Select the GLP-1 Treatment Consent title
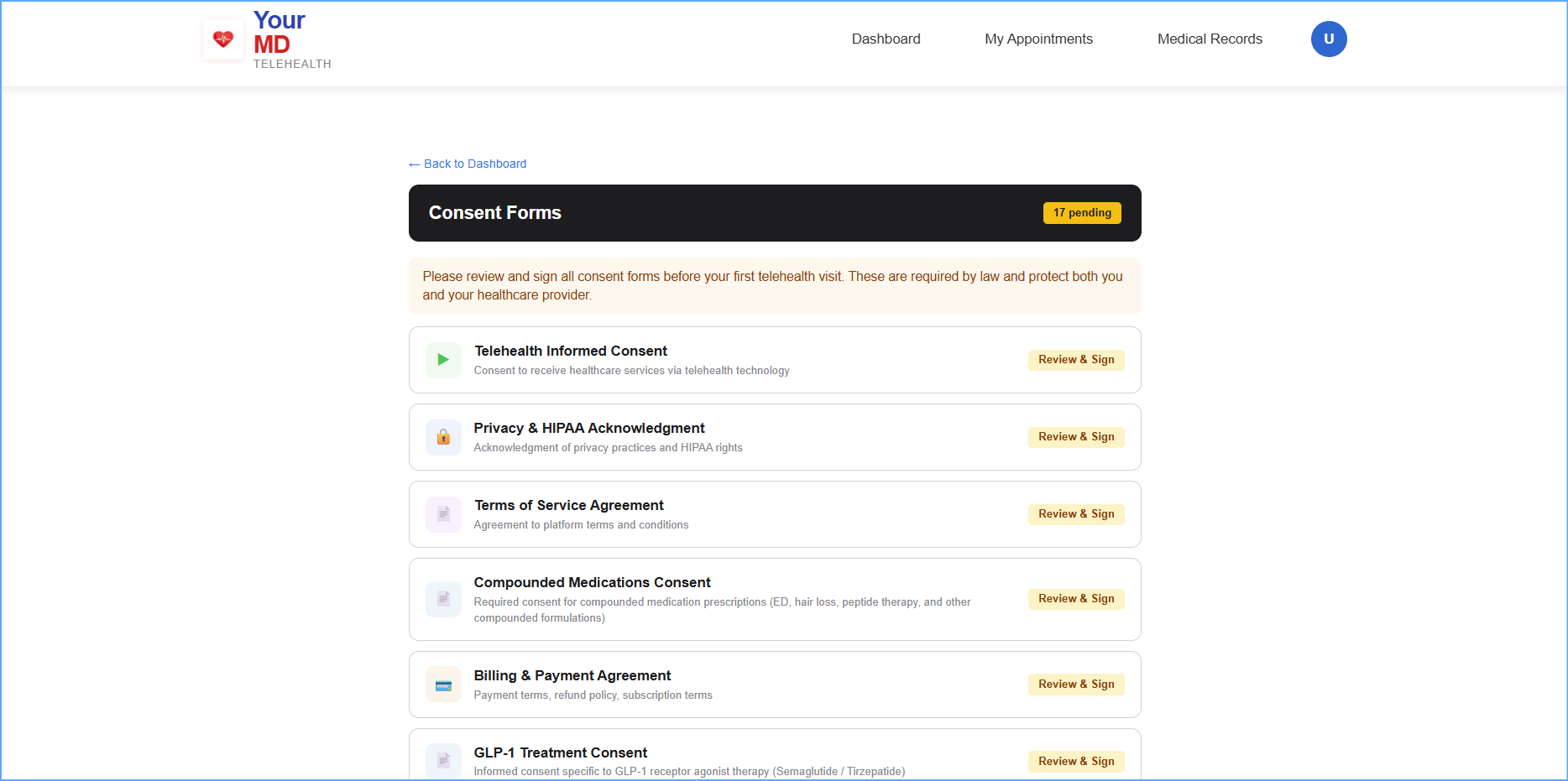The image size is (1568, 781). (561, 752)
